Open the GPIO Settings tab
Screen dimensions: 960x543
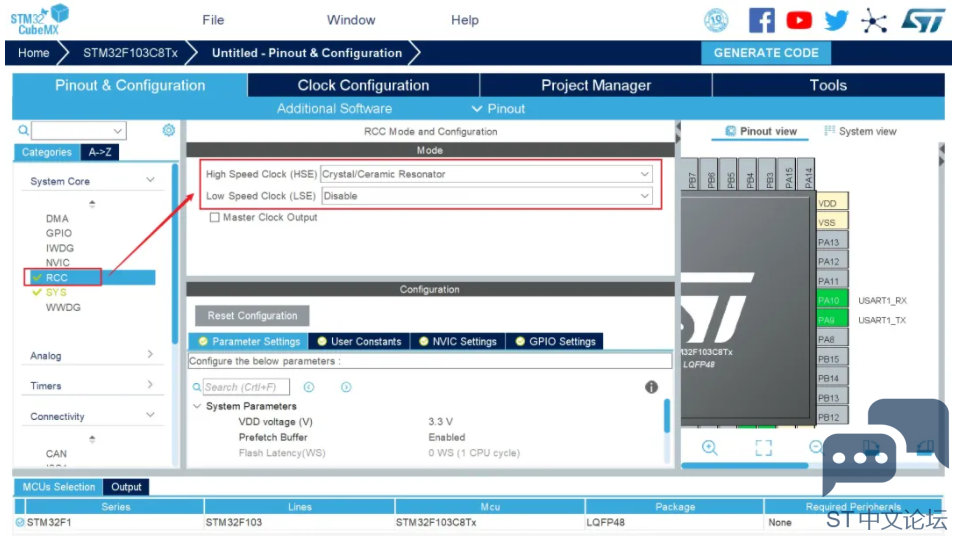tap(555, 341)
